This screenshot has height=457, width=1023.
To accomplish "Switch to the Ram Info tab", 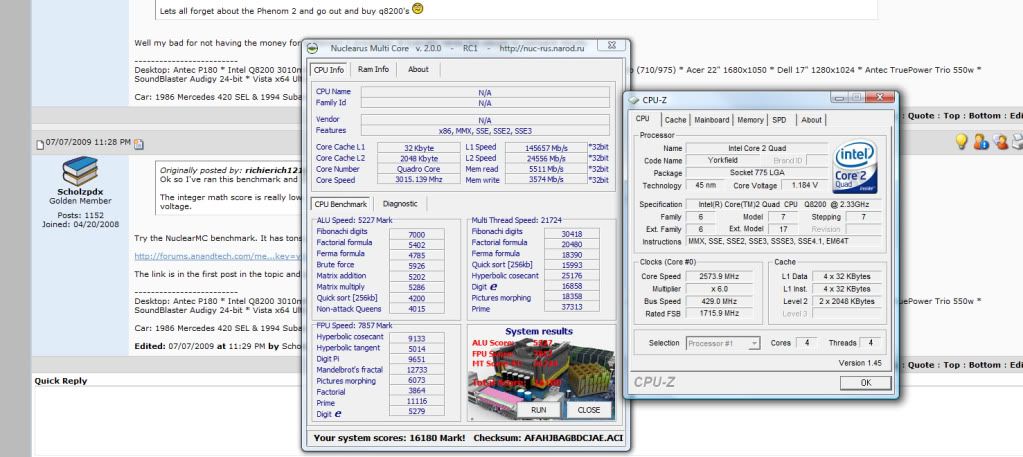I will (x=373, y=69).
